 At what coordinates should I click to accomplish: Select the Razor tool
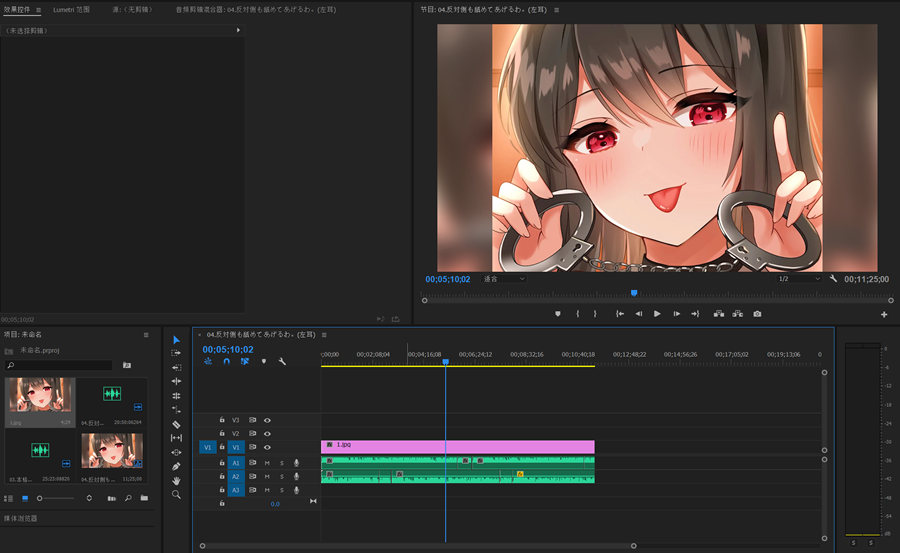pos(176,425)
